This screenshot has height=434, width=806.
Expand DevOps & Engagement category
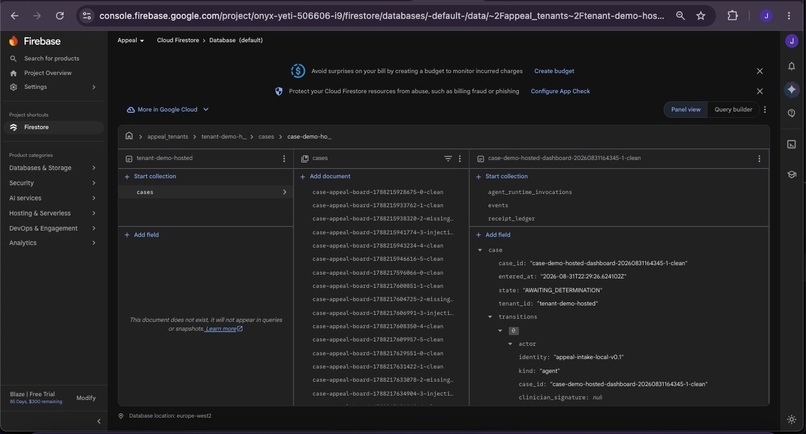tap(52, 228)
